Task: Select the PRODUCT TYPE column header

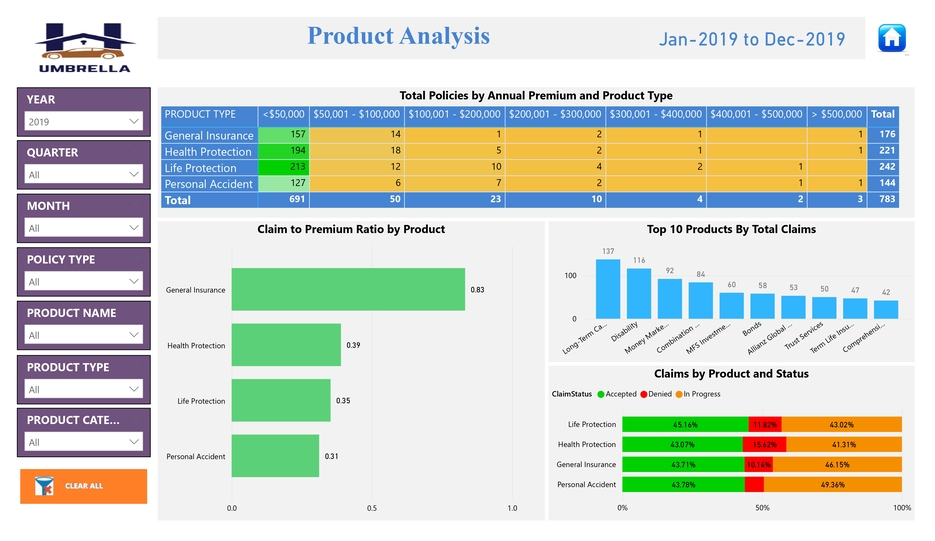Action: click(200, 114)
